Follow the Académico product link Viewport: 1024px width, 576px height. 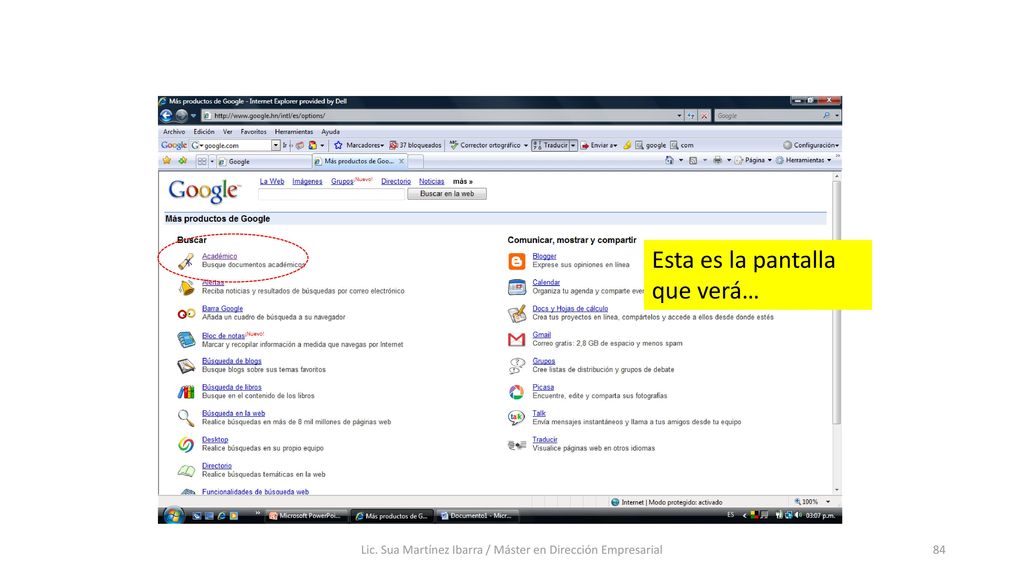click(219, 256)
